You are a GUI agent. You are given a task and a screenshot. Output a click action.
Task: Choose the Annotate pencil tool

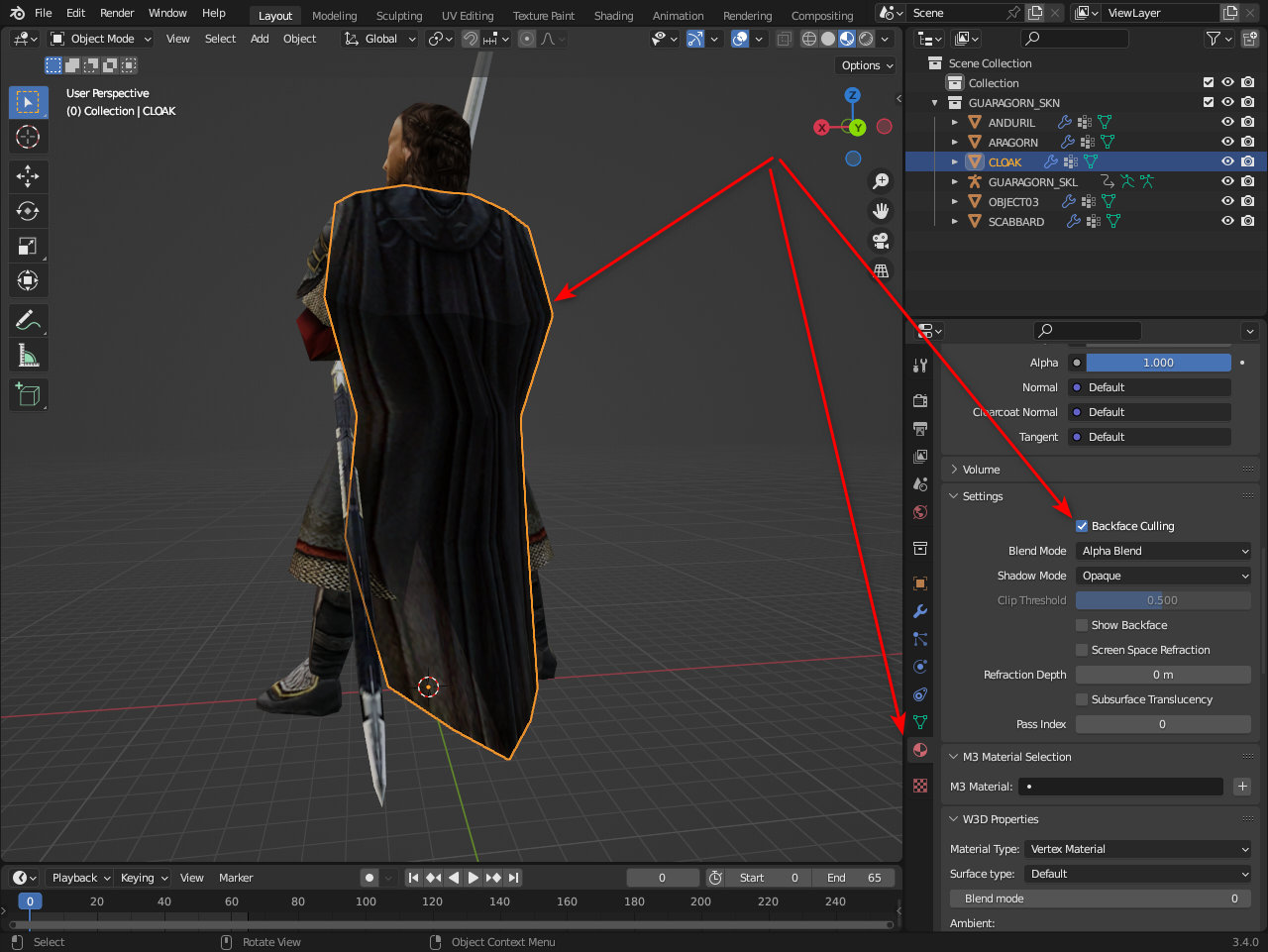(x=28, y=320)
